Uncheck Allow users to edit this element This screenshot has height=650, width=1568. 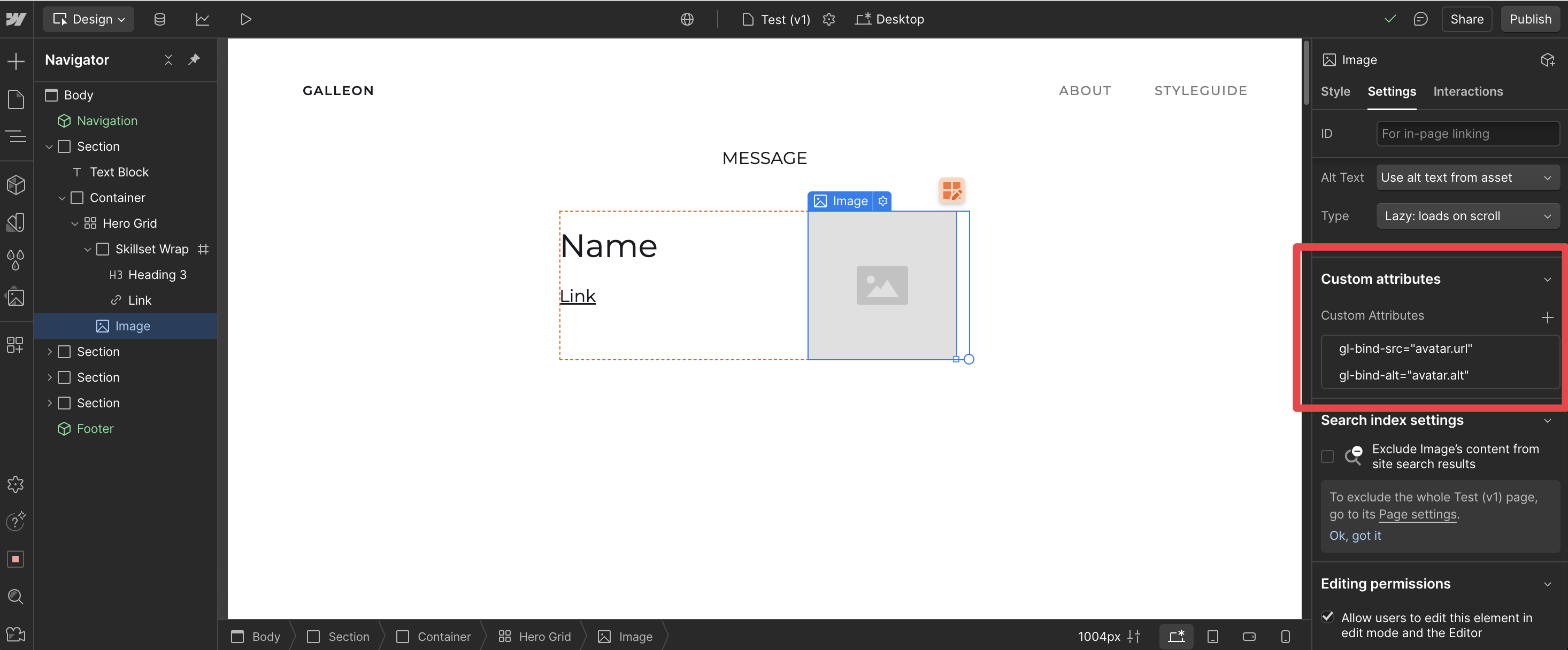tap(1327, 617)
